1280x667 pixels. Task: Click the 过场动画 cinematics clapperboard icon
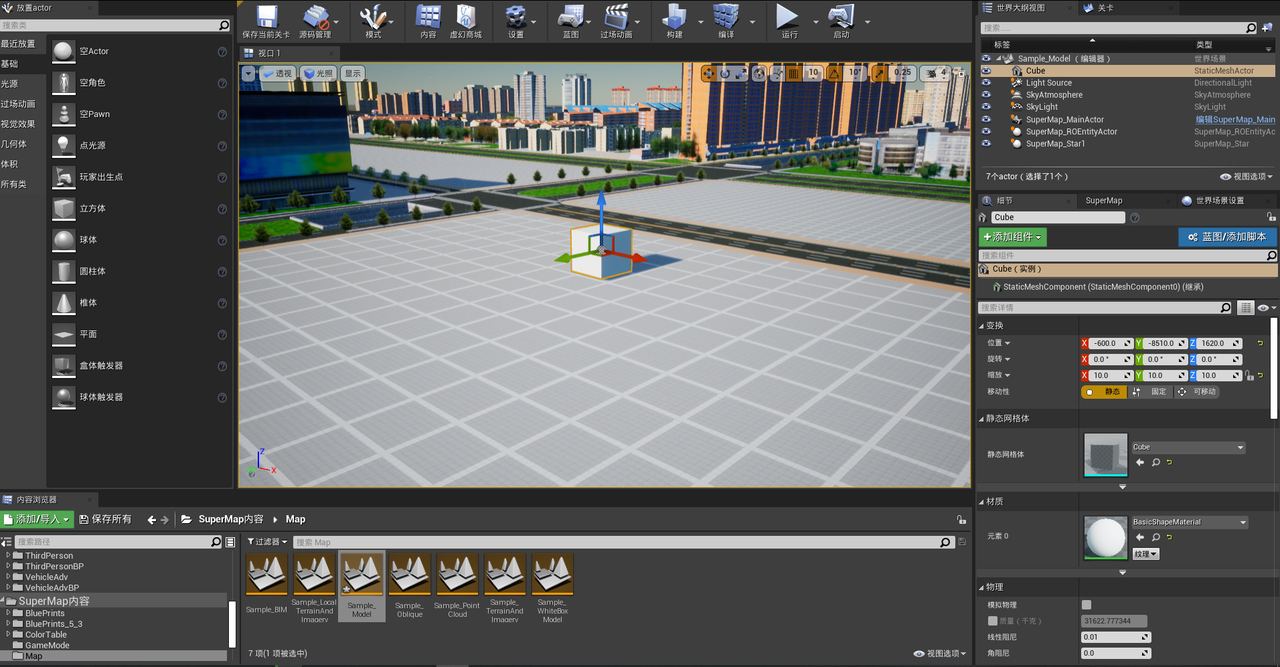[x=616, y=17]
